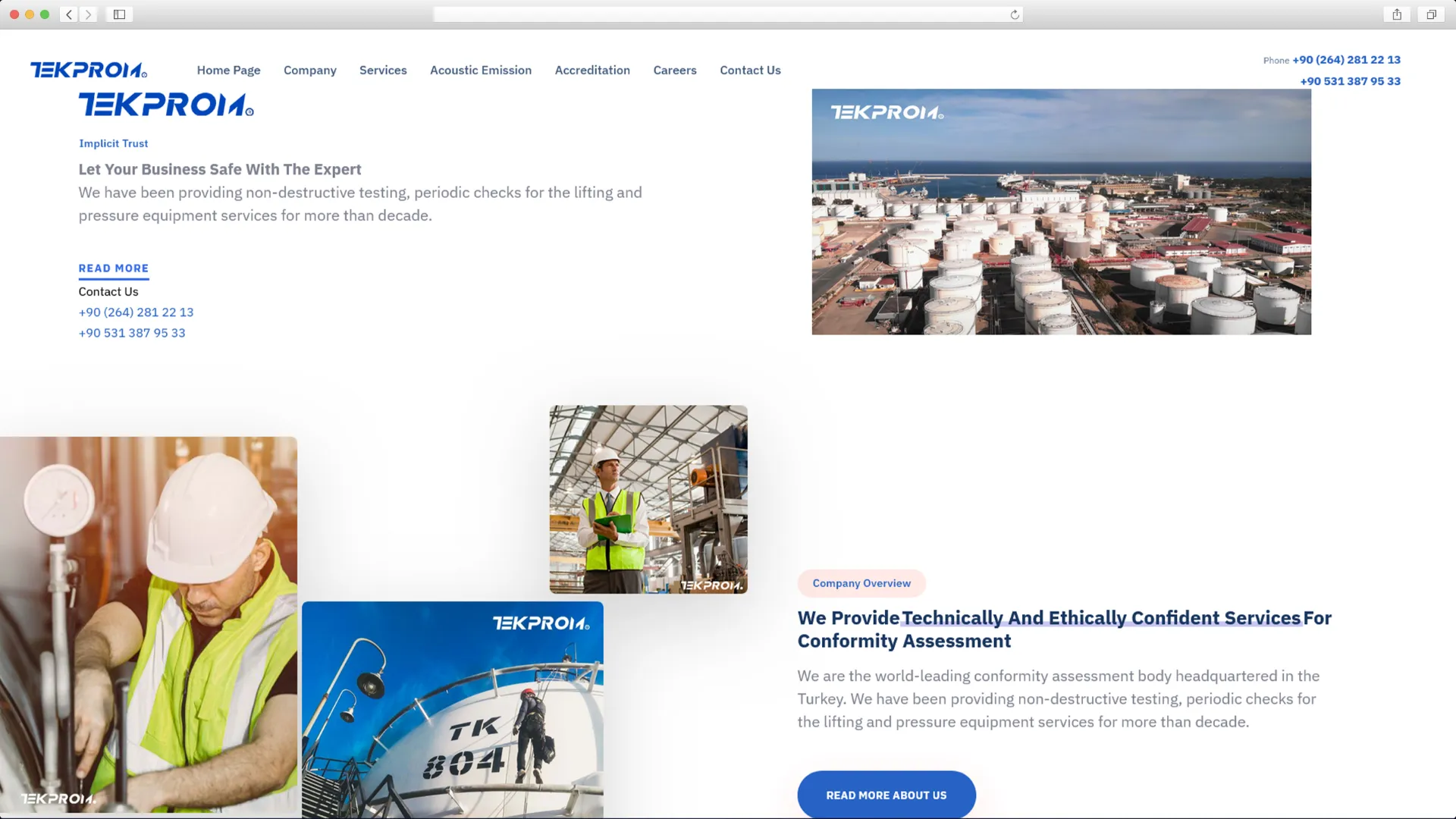Click the 'Contact Us' text above phone numbers
Screen dimensions: 1456x819
pos(108,292)
